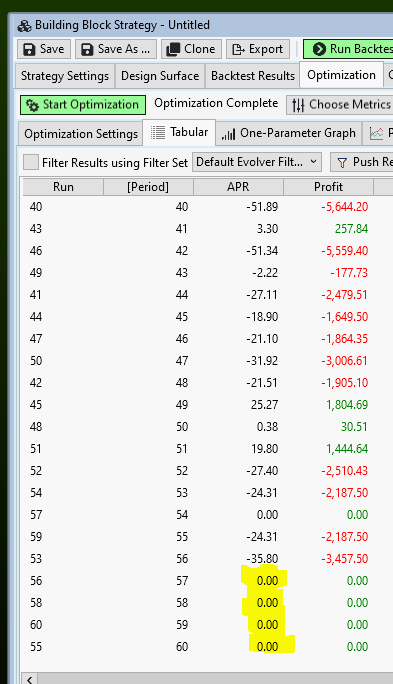This screenshot has width=393, height=684.
Task: Click the period value 53
Action: 182,492
